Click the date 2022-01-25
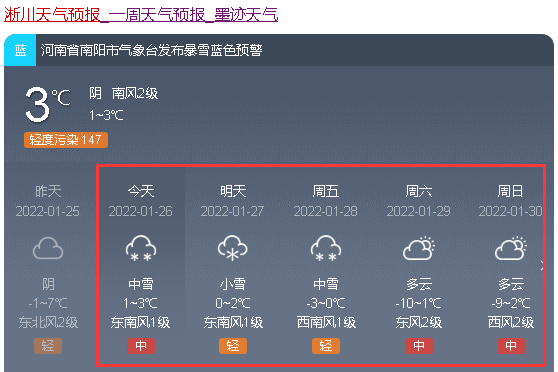 pyautogui.click(x=48, y=211)
